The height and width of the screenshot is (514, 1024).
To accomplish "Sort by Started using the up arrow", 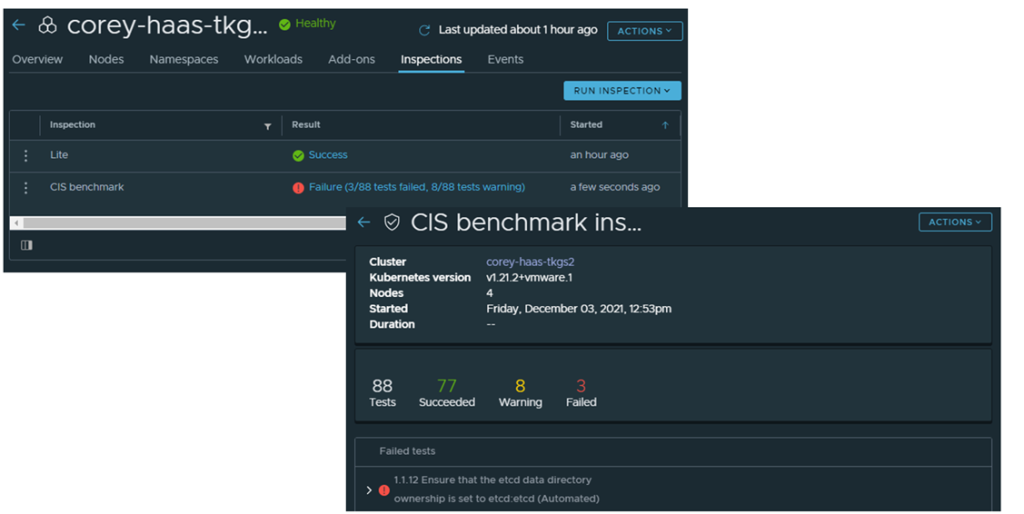I will coord(665,125).
